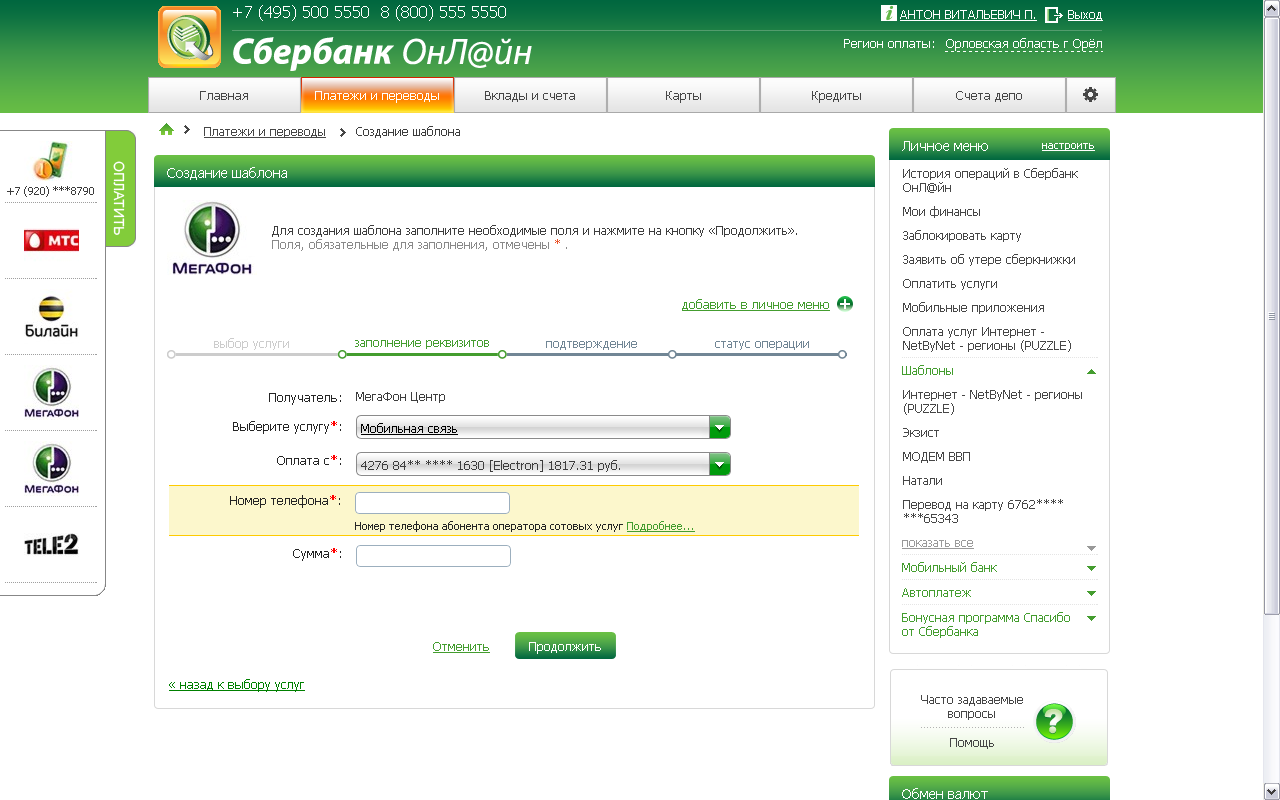Screen dimensions: 1280x800
Task: Open Перевод на карту 6762 template
Action: [982, 512]
